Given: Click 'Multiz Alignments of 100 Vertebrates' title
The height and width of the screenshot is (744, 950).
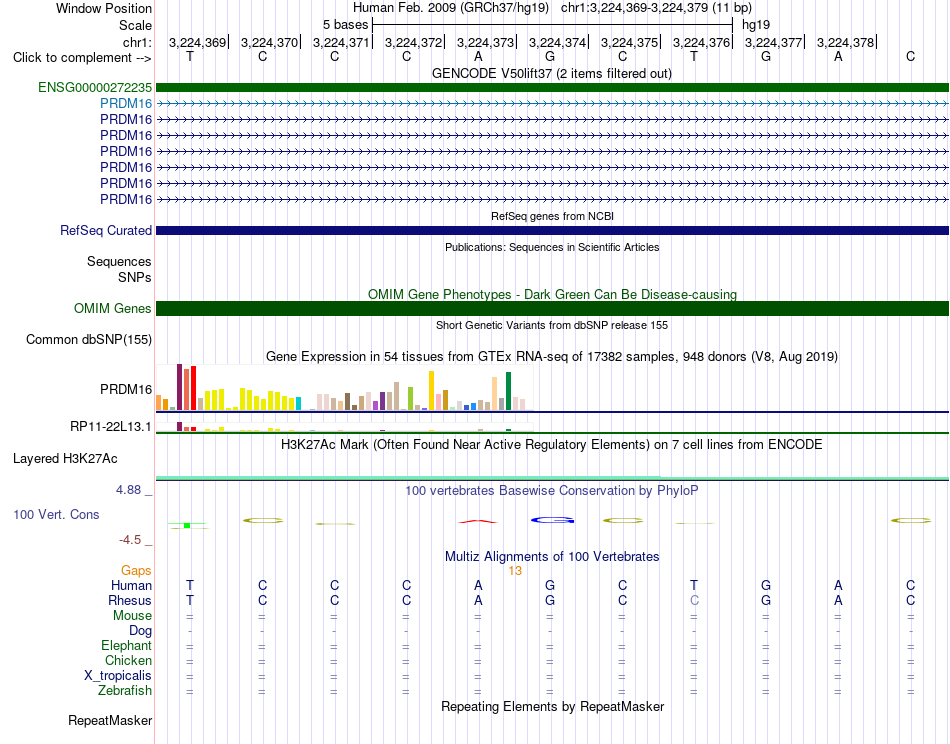Looking at the screenshot, I should pos(552,557).
